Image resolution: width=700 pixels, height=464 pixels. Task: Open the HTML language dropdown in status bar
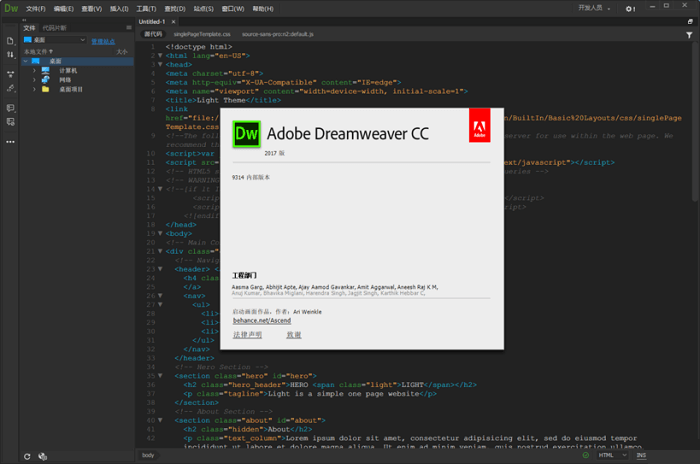[612, 455]
